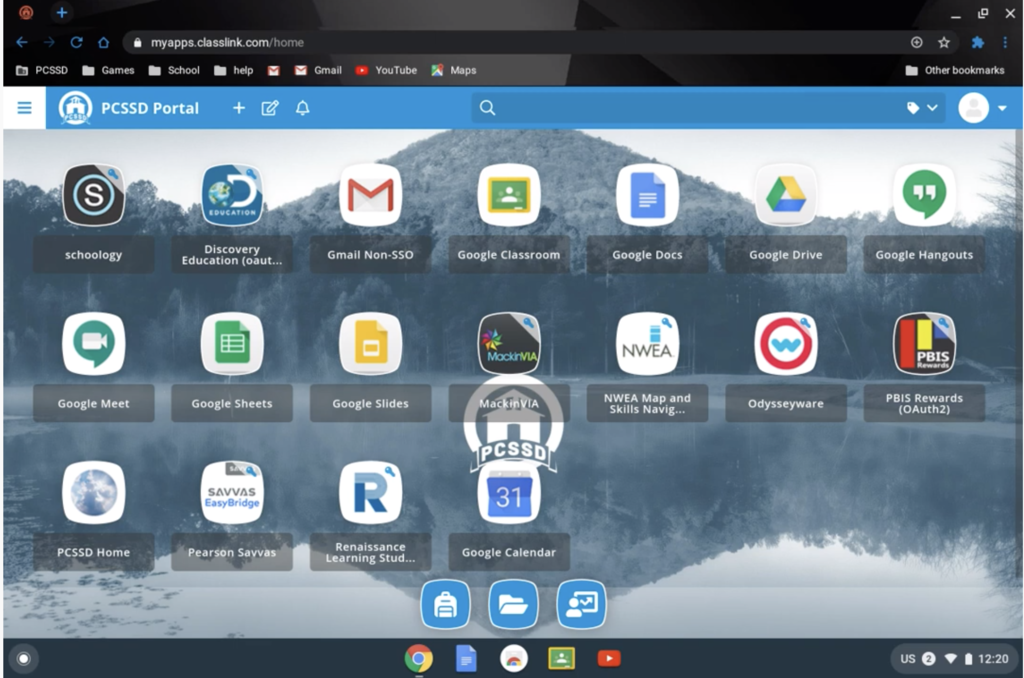Launch Discovery Education app
This screenshot has height=678, width=1024.
click(x=232, y=195)
